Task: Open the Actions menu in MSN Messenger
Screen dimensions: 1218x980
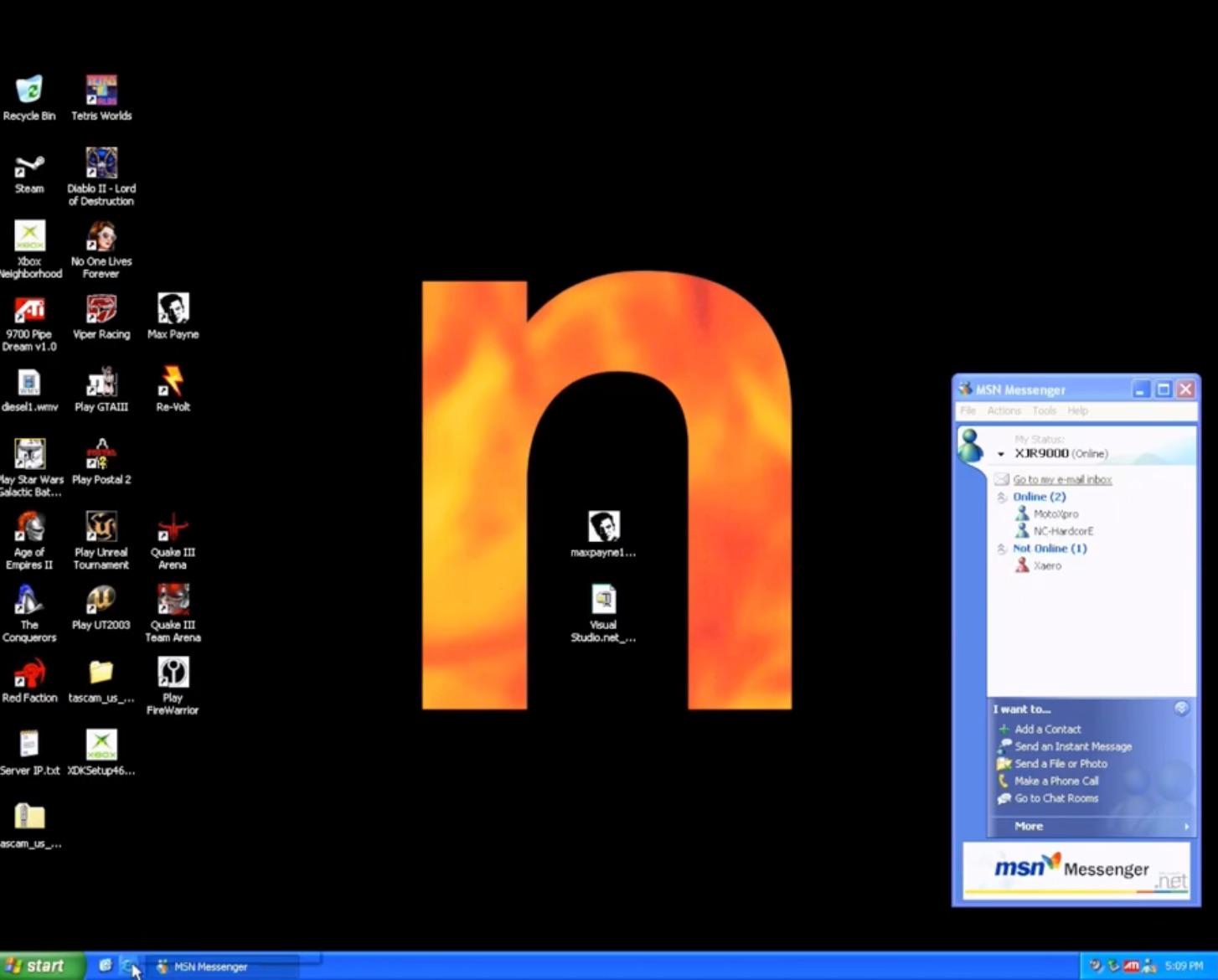Action: [x=1004, y=410]
